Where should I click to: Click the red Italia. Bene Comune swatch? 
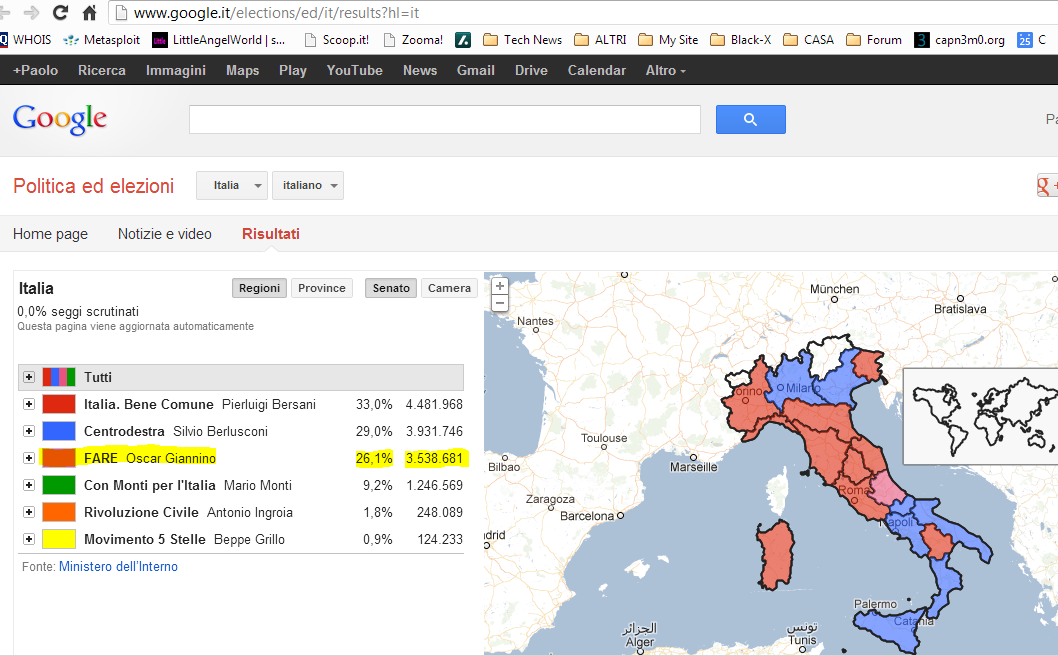(59, 404)
